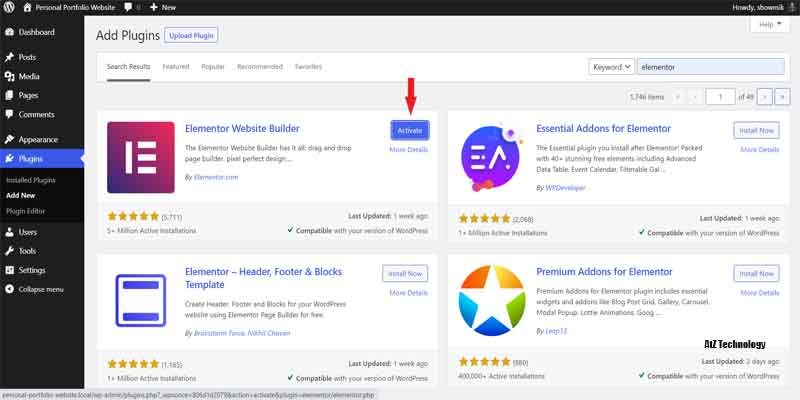Image resolution: width=800 pixels, height=400 pixels.
Task: Open the Brainstorm Force author link
Action: click(x=219, y=333)
